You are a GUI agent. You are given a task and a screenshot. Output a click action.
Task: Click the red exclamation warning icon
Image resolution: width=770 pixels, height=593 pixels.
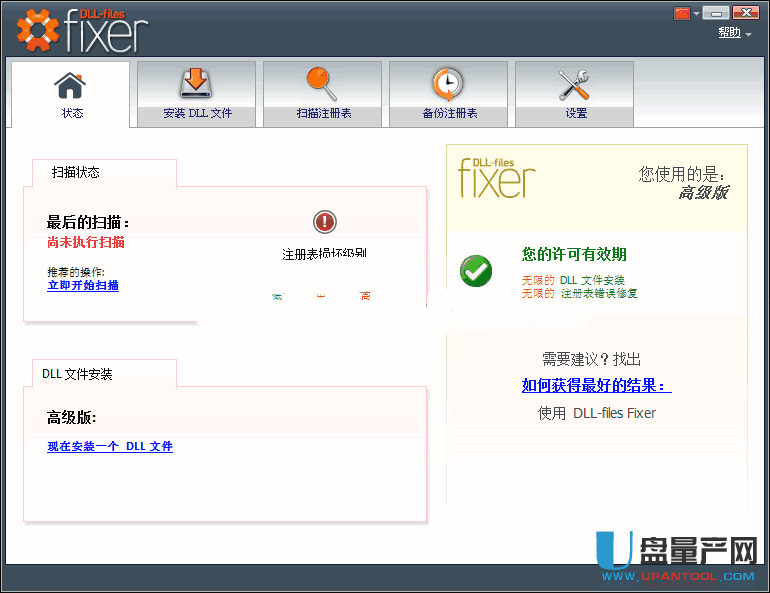coord(324,222)
